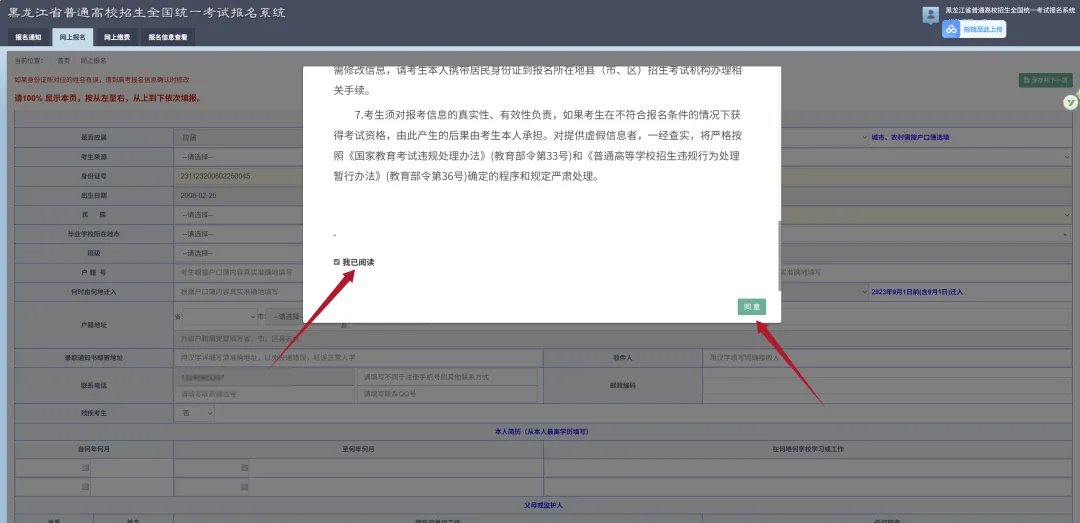
Task: Open the 考生来源 dropdown
Action: 238,157
